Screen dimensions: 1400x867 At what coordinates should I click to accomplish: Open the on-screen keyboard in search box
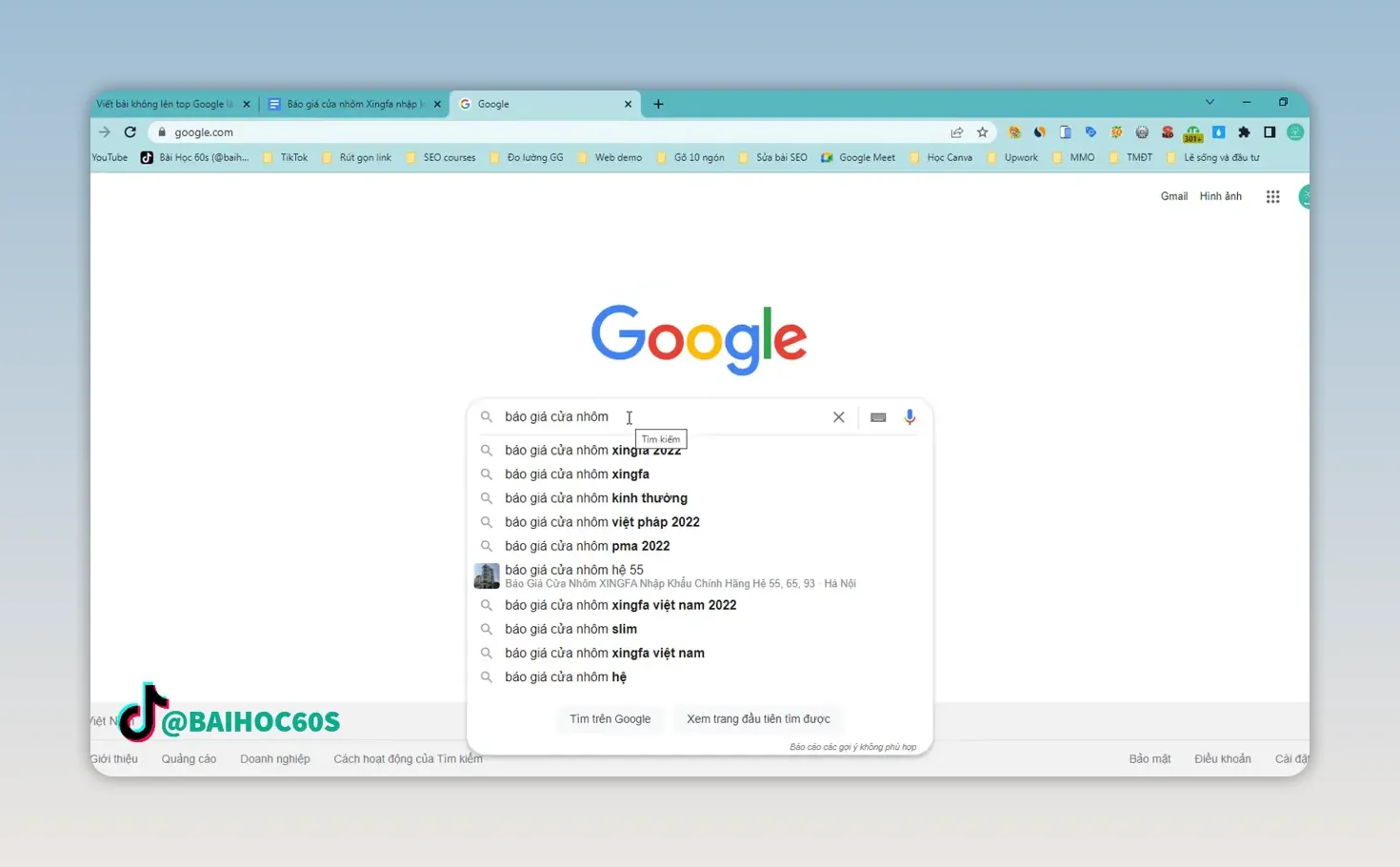coord(878,417)
